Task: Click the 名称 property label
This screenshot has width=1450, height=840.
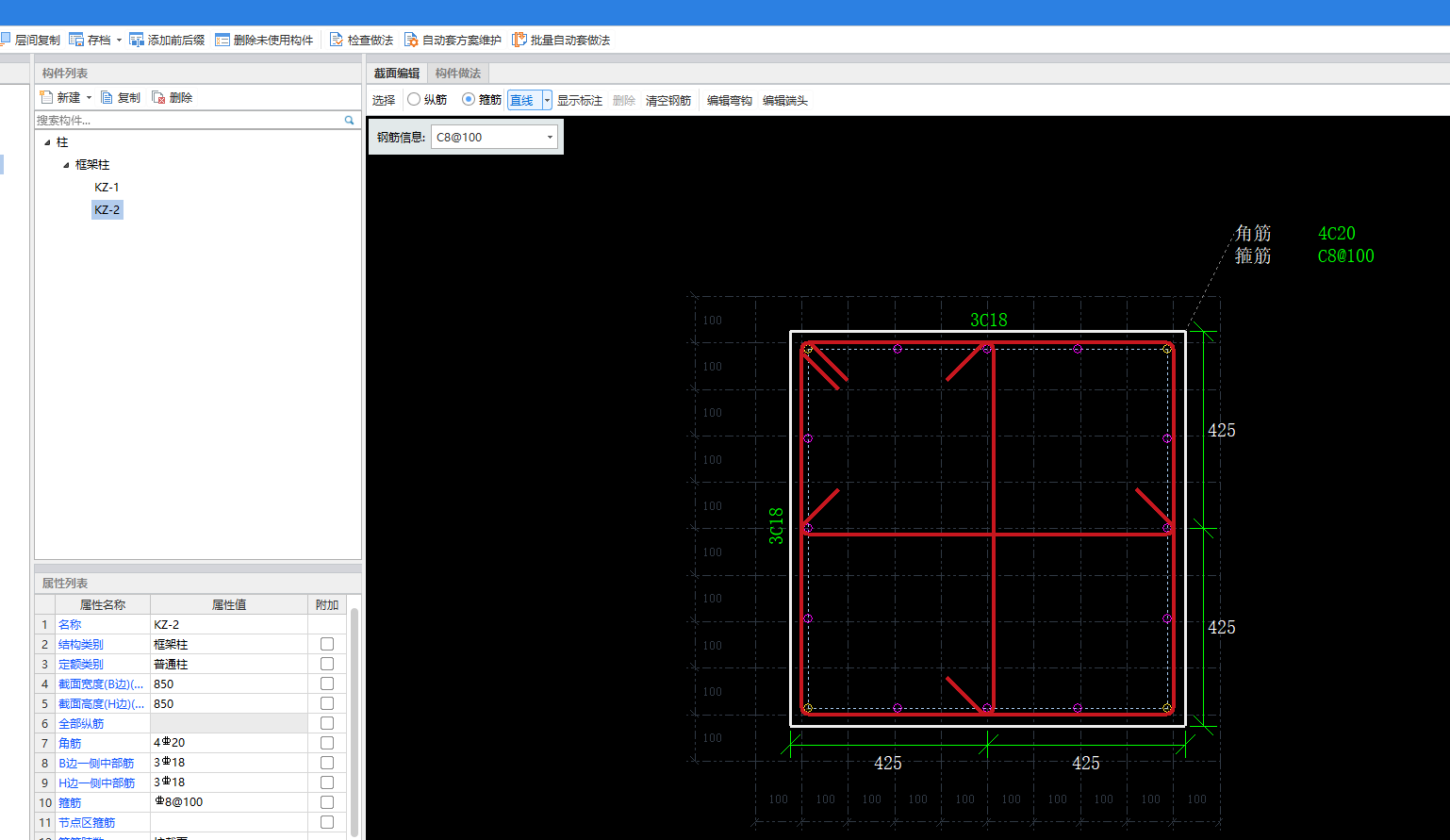Action: 70,624
